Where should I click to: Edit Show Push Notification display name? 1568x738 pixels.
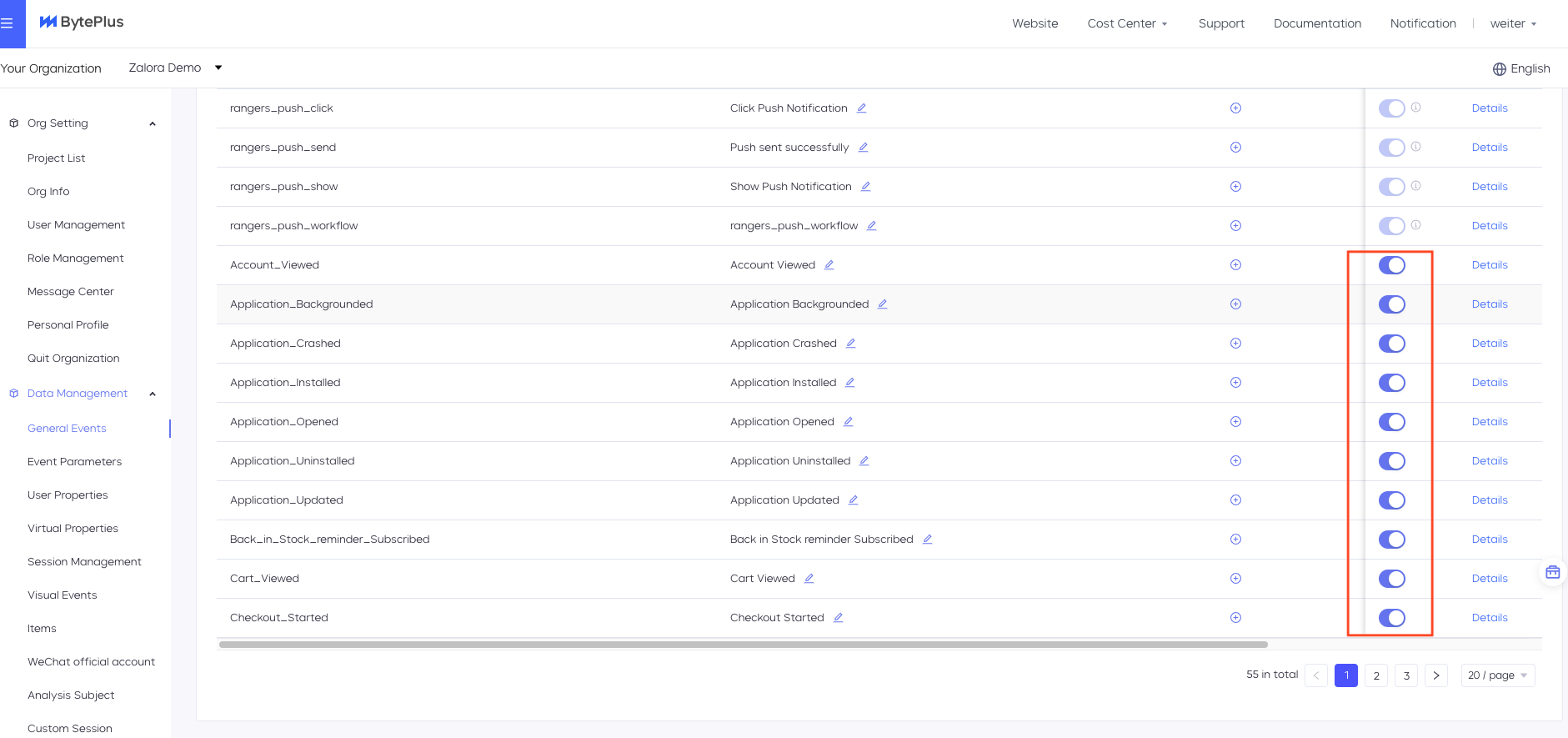point(866,187)
